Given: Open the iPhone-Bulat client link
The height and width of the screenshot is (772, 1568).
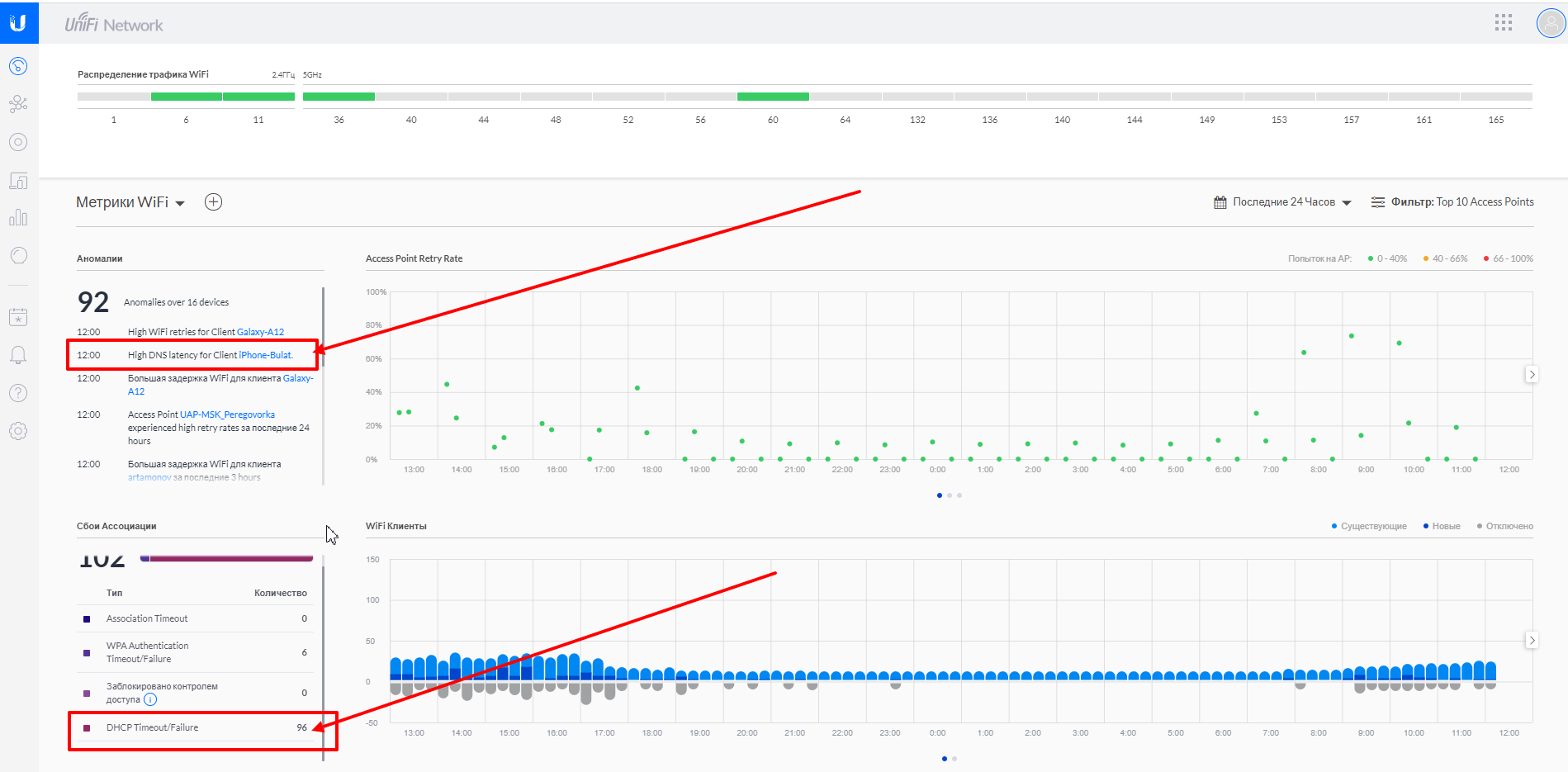Looking at the screenshot, I should tap(265, 355).
